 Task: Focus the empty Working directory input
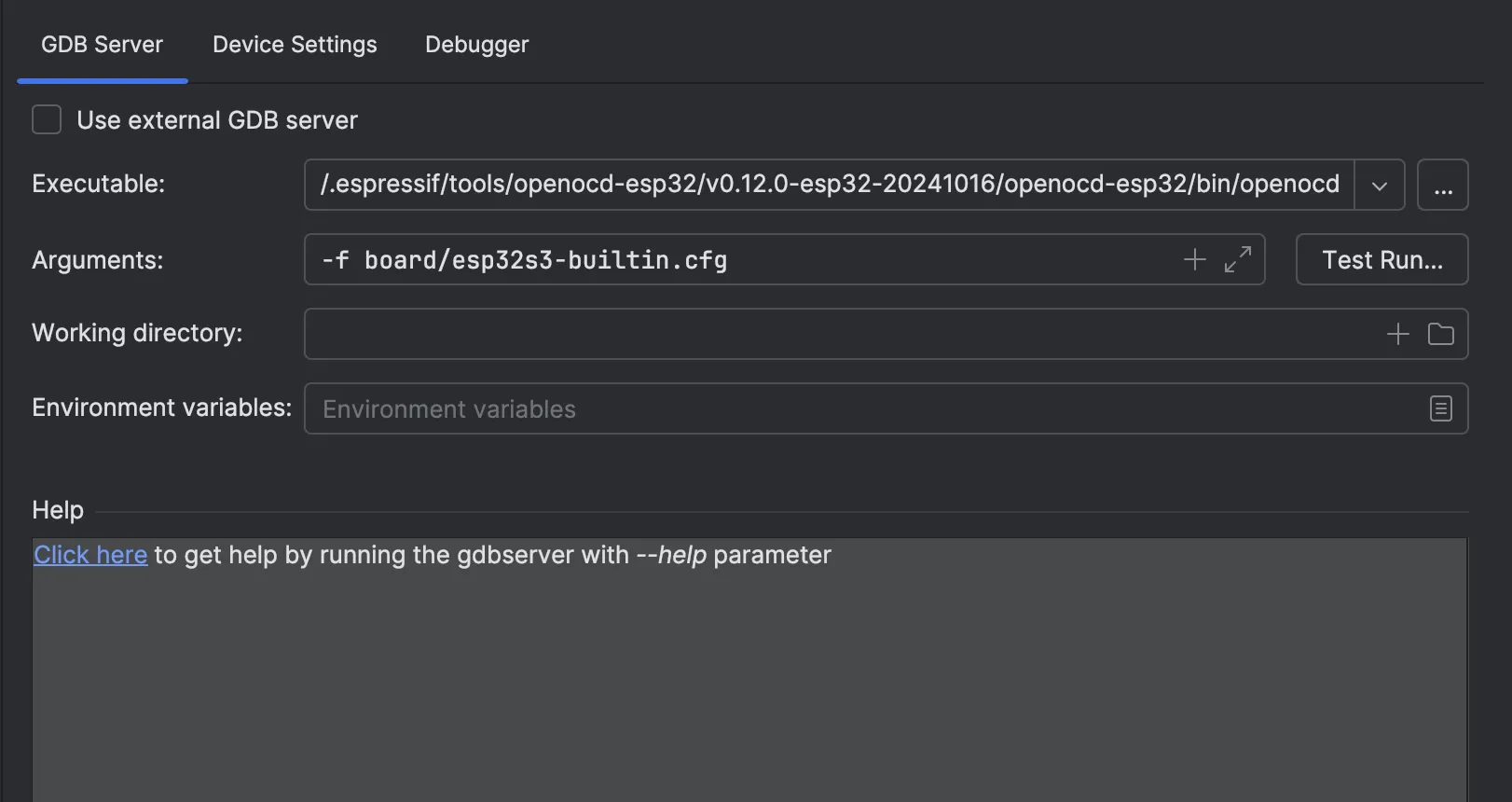pyautogui.click(x=839, y=334)
